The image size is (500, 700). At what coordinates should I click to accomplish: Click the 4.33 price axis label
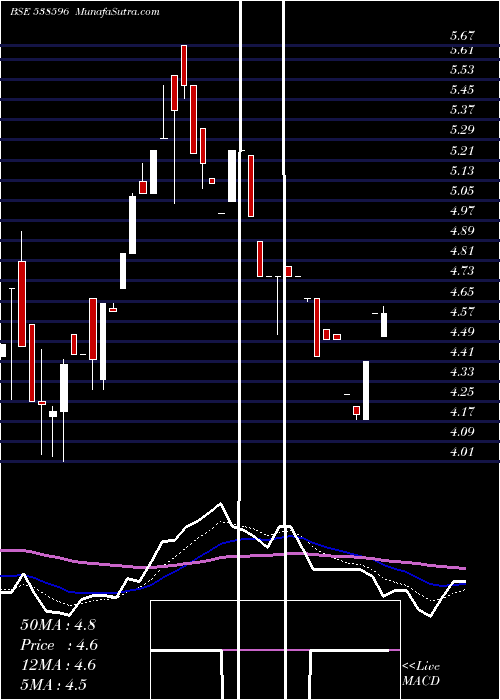click(462, 372)
